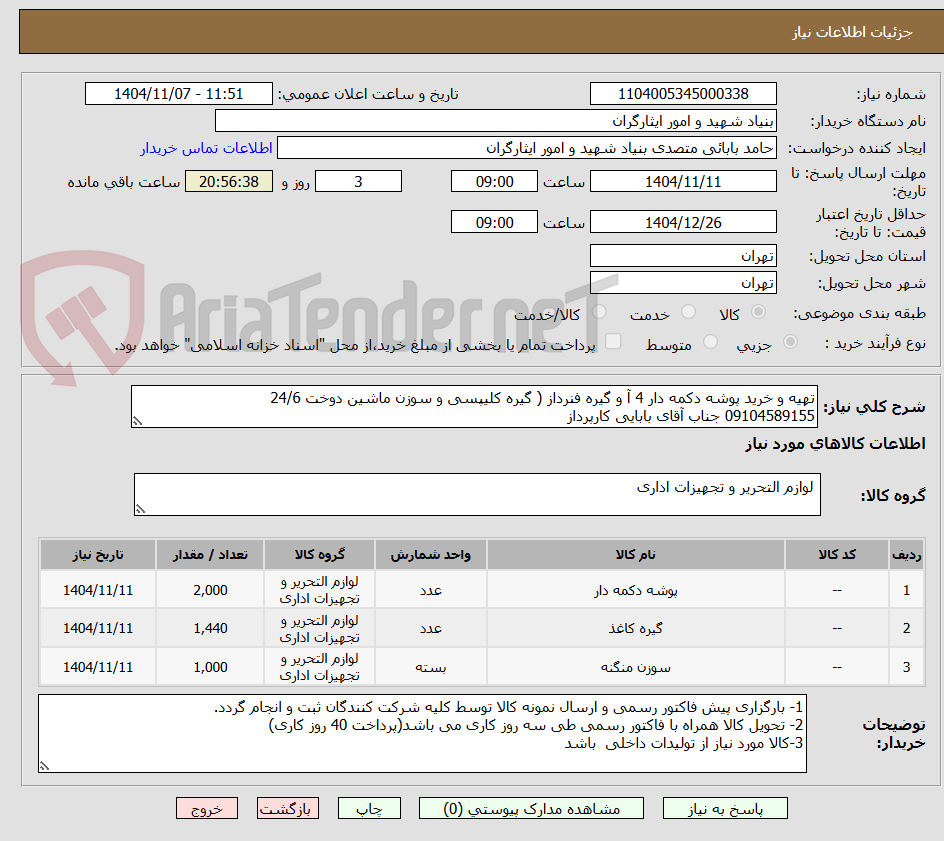The height and width of the screenshot is (841, 944).
Task: Select the متوسط purchase type radio
Action: pyautogui.click(x=710, y=342)
